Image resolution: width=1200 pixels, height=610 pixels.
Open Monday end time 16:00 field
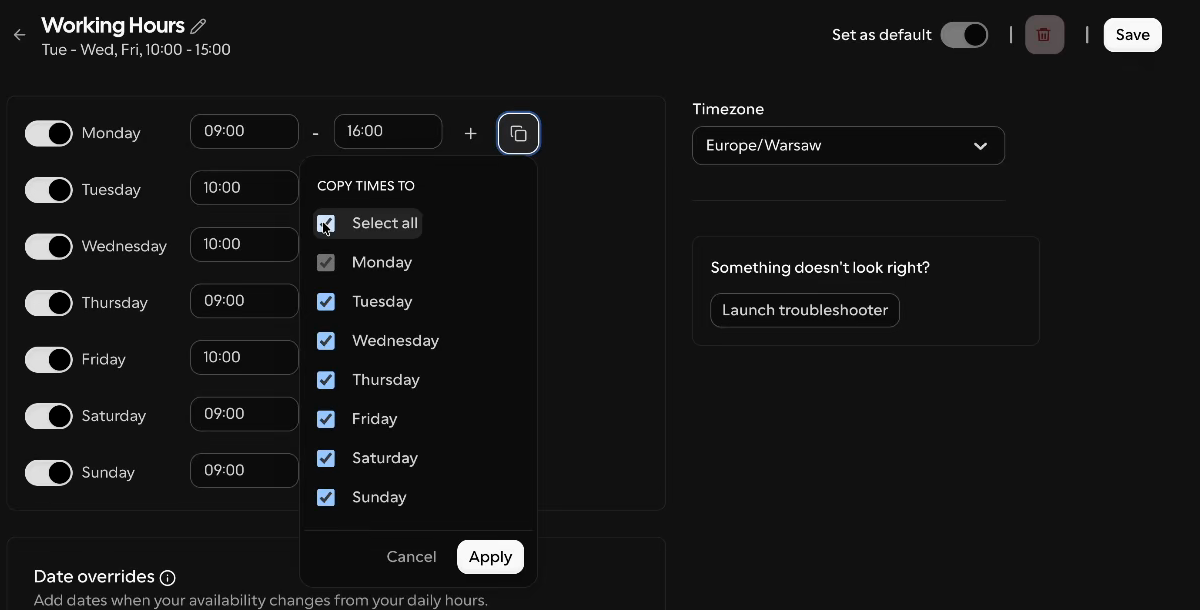pyautogui.click(x=388, y=131)
